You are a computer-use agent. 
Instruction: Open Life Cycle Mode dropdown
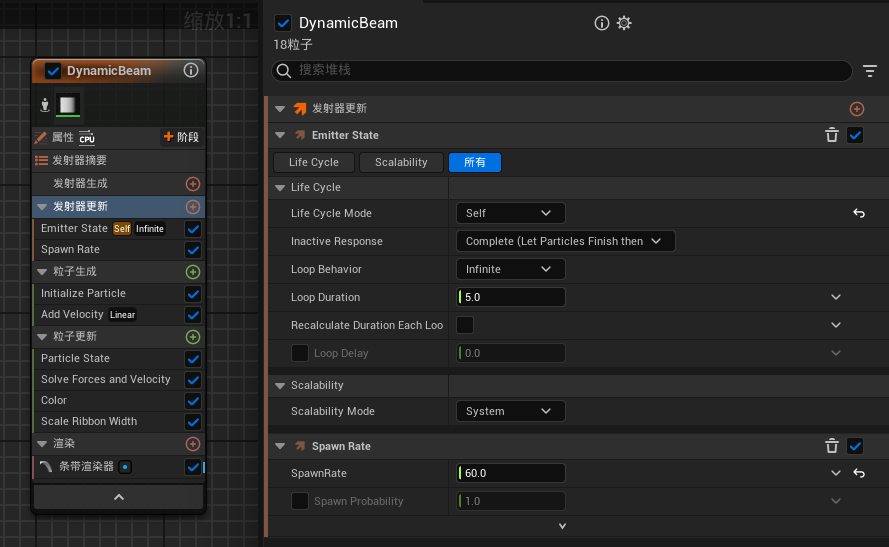pyautogui.click(x=511, y=213)
